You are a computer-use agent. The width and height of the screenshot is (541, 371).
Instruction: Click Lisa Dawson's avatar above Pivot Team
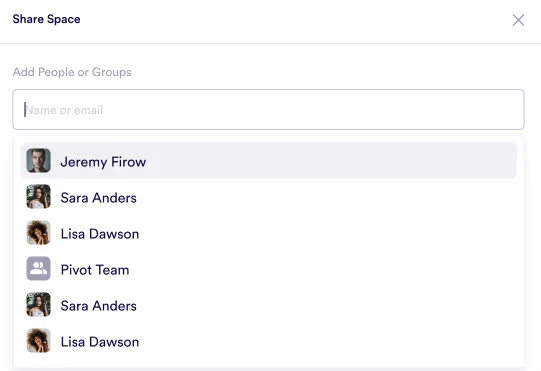[38, 233]
